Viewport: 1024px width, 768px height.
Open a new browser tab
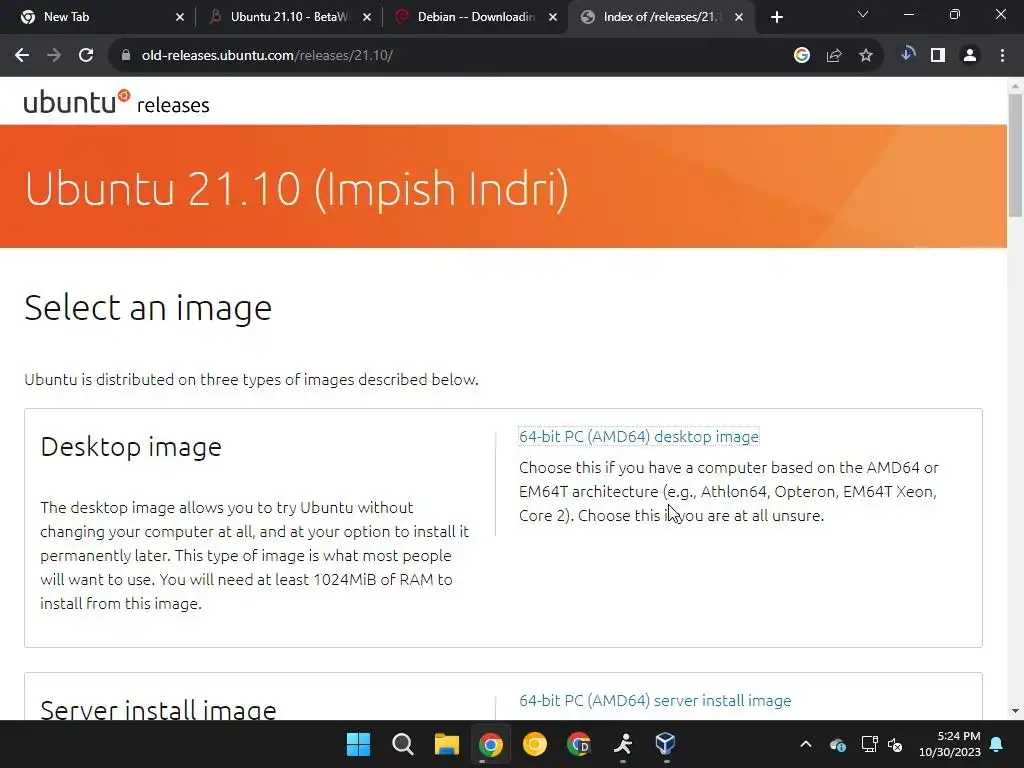(776, 17)
